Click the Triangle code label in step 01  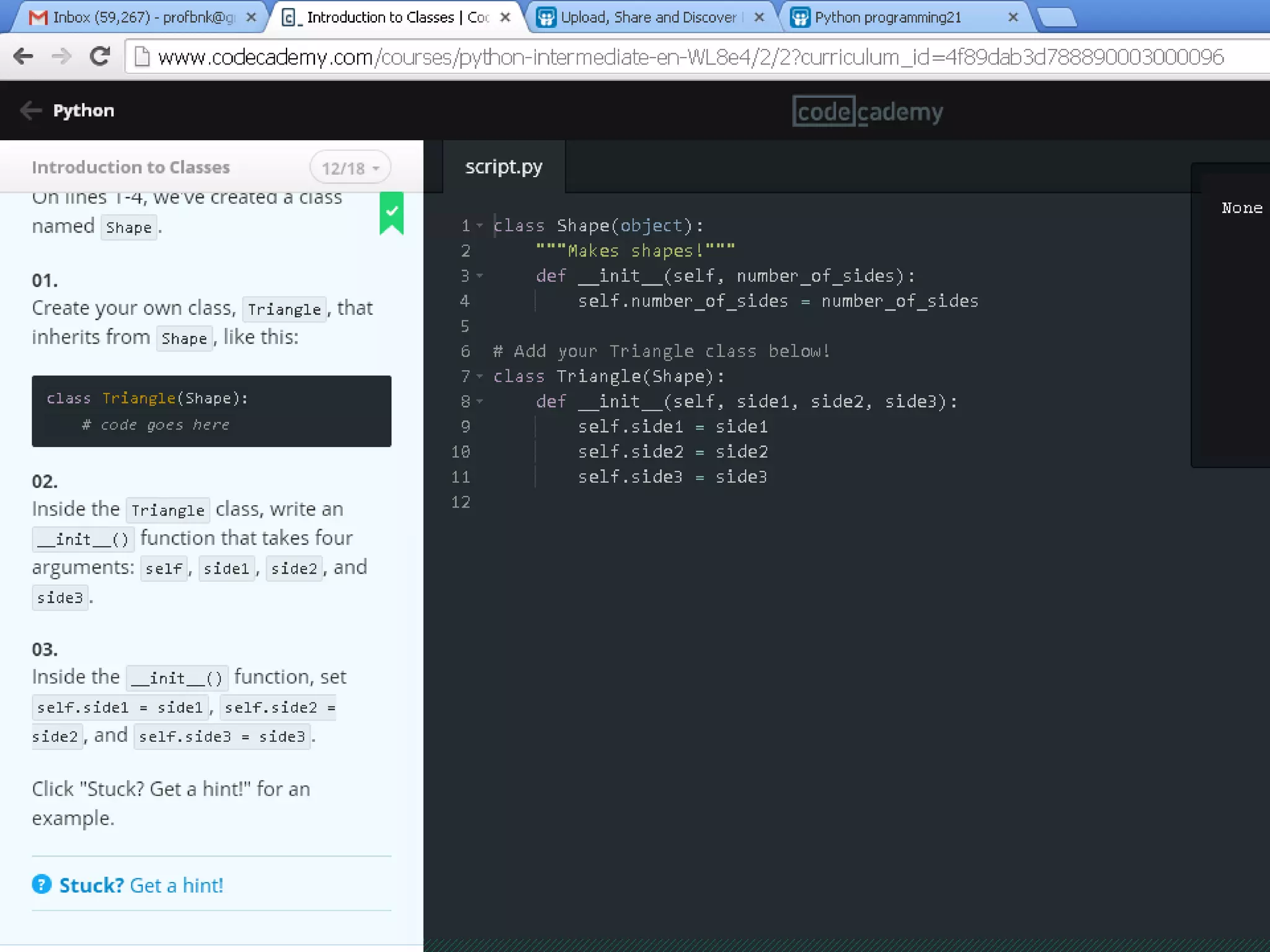285,309
